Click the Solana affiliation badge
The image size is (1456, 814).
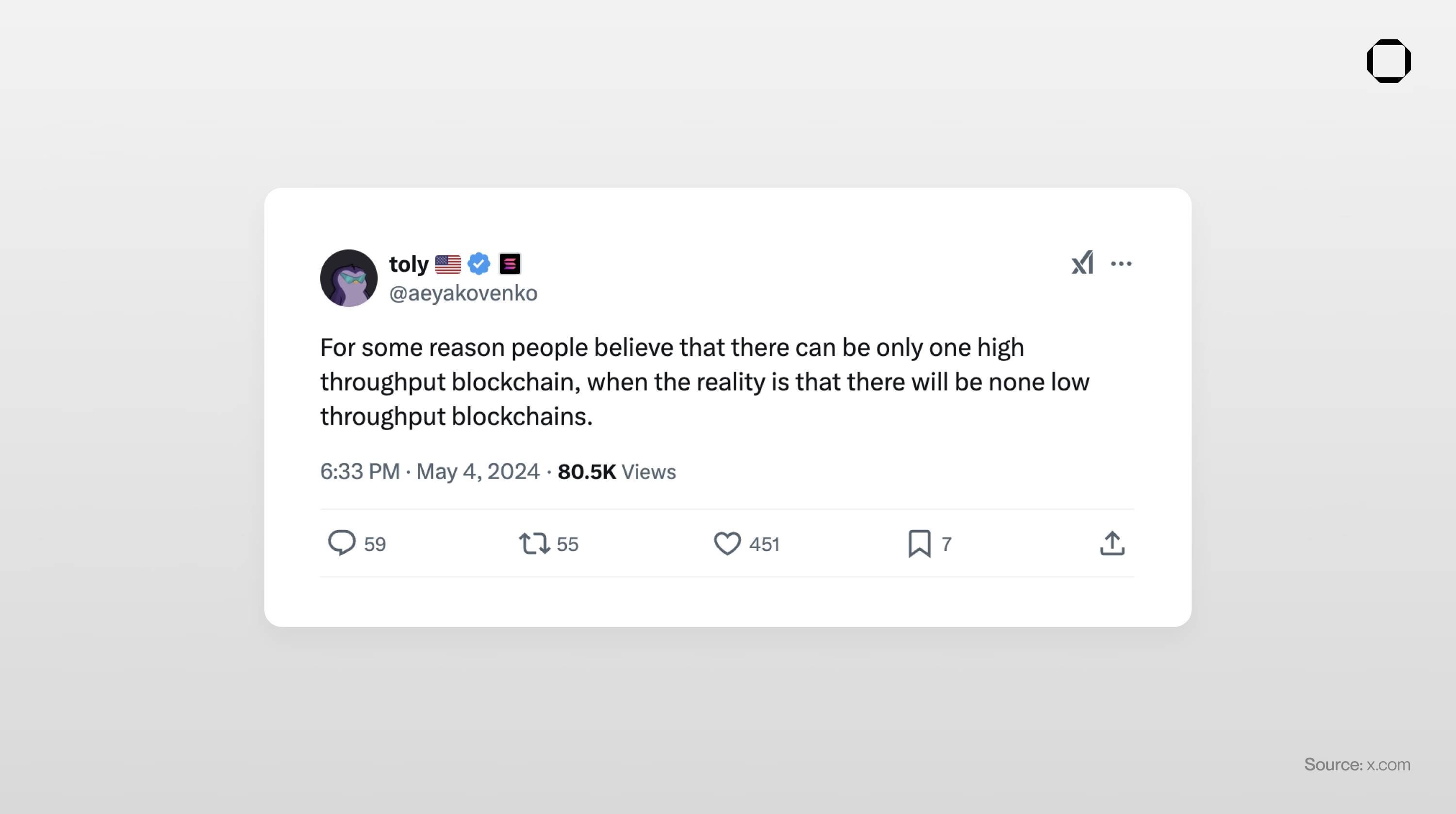(509, 264)
